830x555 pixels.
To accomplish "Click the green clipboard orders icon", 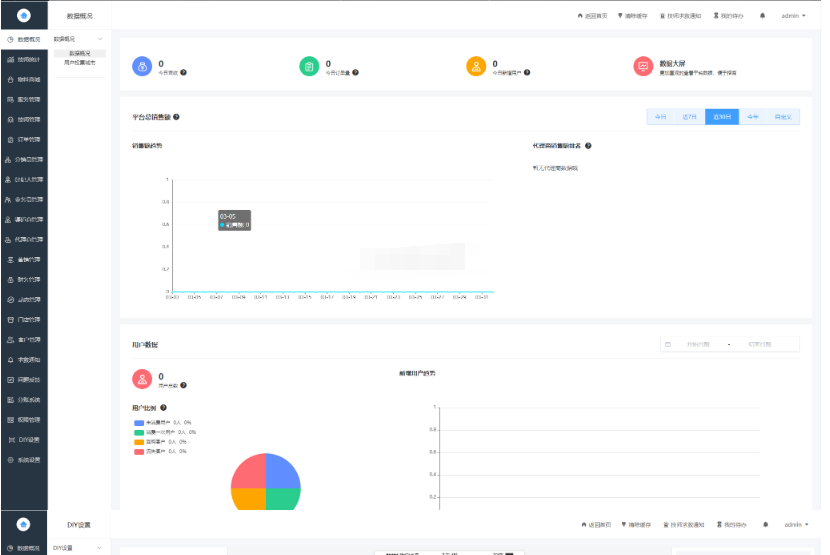I will (310, 66).
